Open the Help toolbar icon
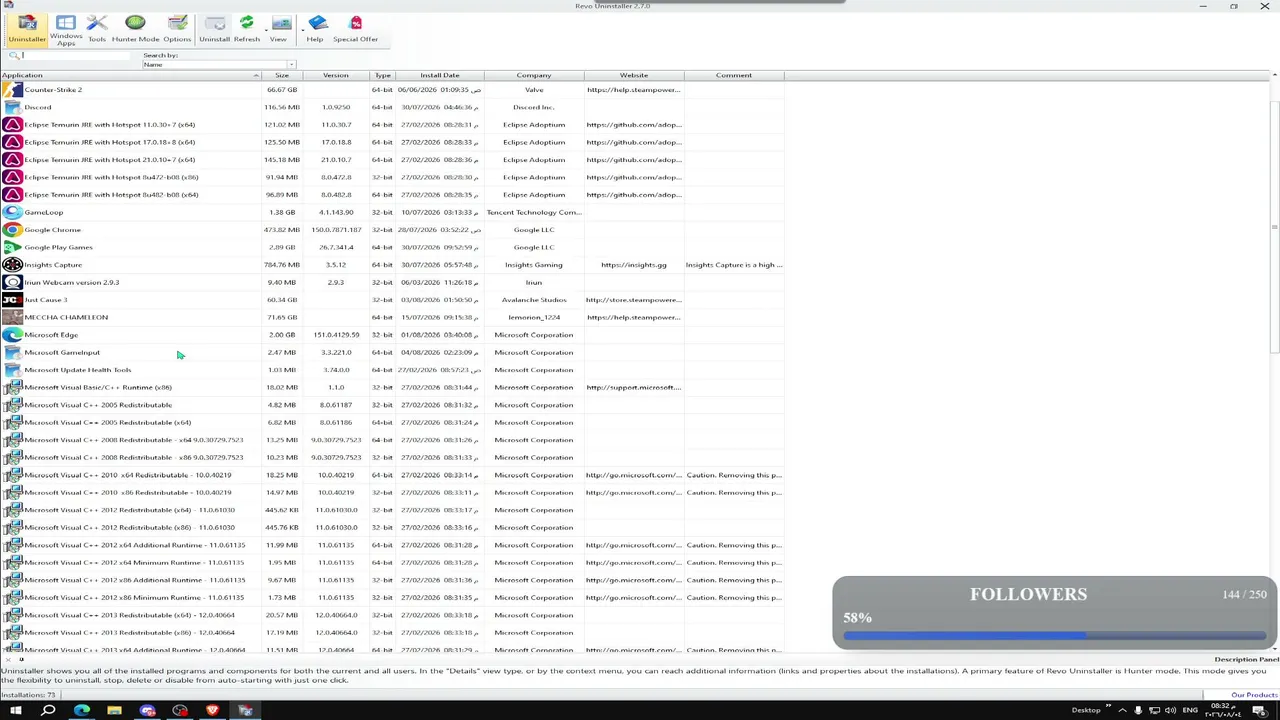1280x720 pixels. tap(315, 28)
